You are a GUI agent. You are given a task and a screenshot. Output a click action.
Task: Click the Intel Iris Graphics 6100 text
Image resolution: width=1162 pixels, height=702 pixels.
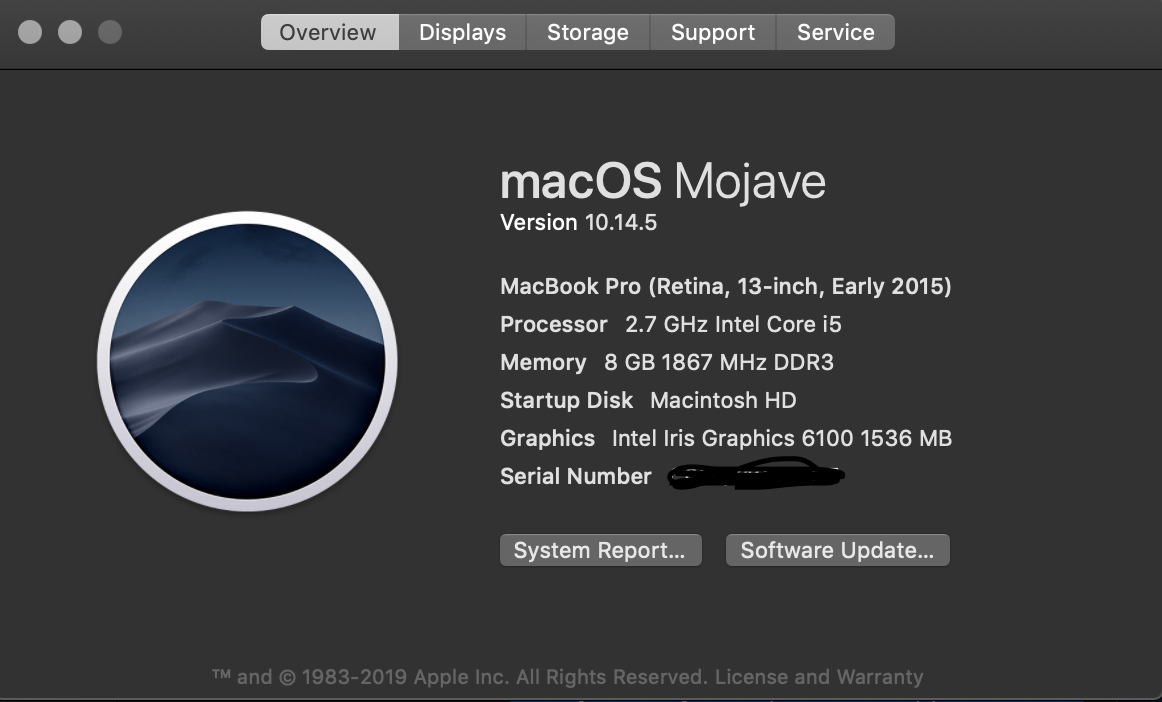[x=781, y=438]
